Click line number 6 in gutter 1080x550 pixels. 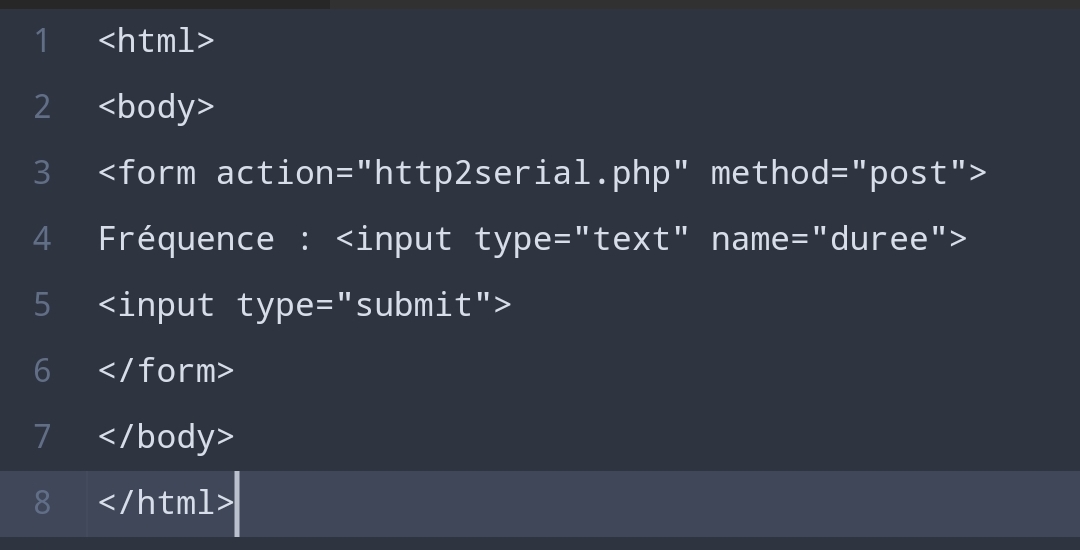pos(42,372)
